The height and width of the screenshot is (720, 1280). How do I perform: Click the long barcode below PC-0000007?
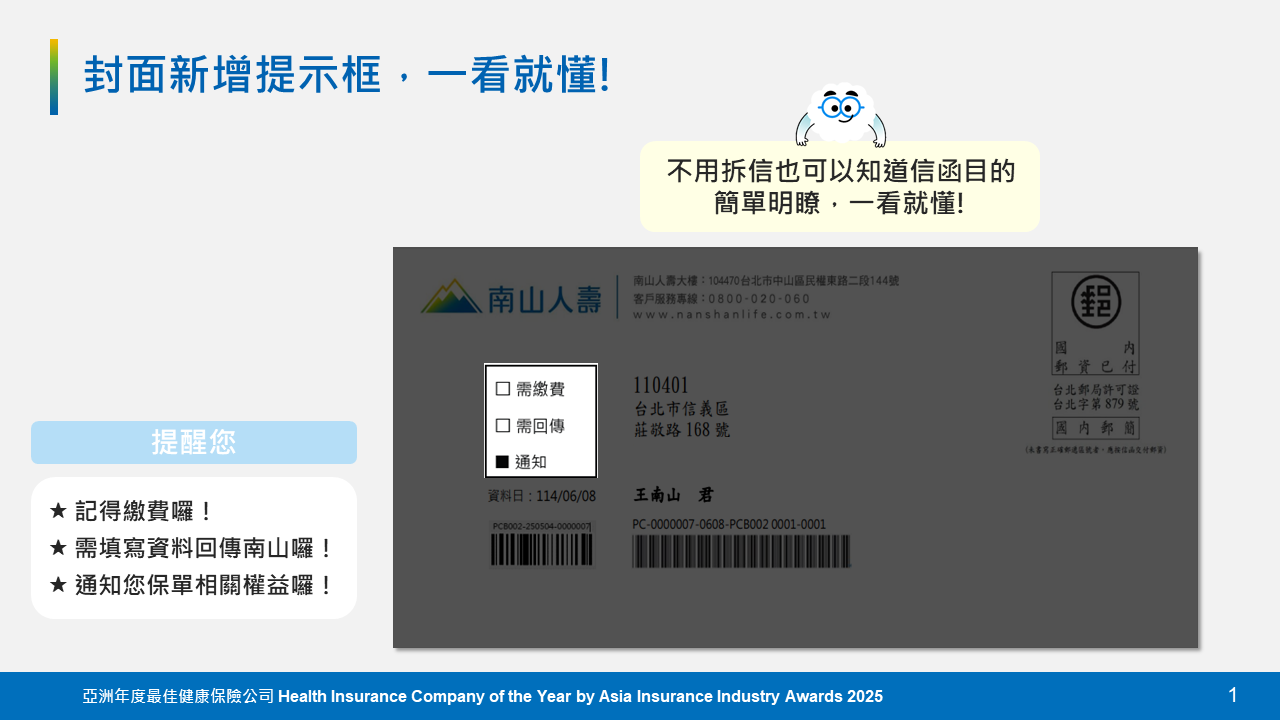point(741,551)
